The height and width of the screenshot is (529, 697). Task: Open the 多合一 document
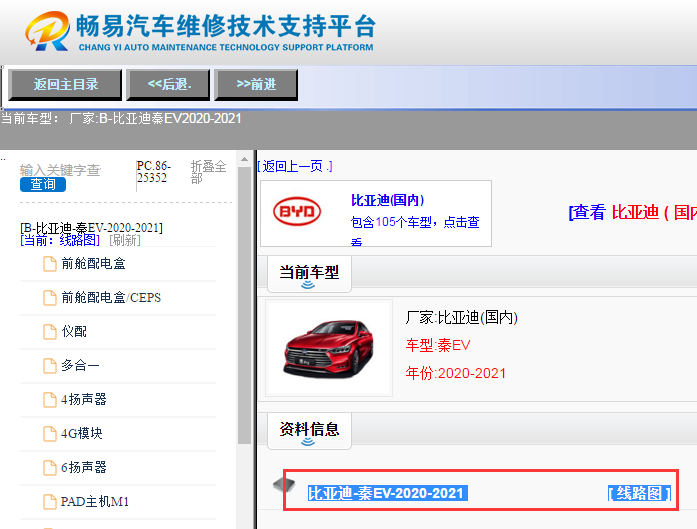80,365
